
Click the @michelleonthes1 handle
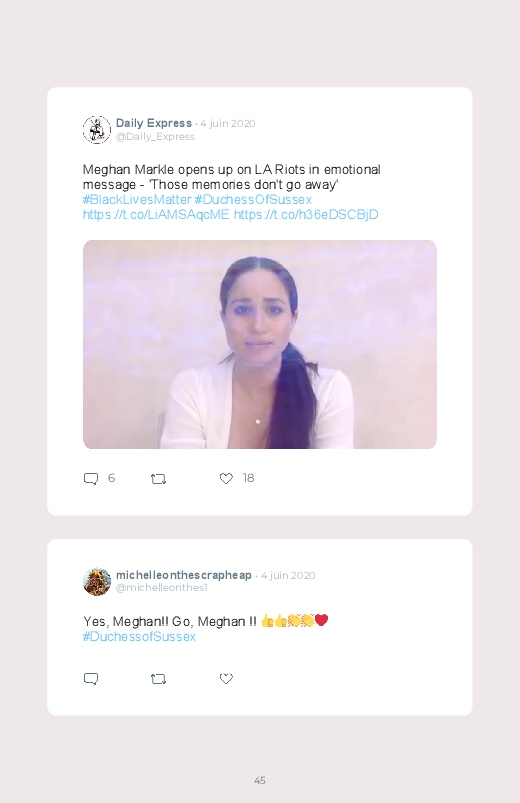[x=162, y=588]
